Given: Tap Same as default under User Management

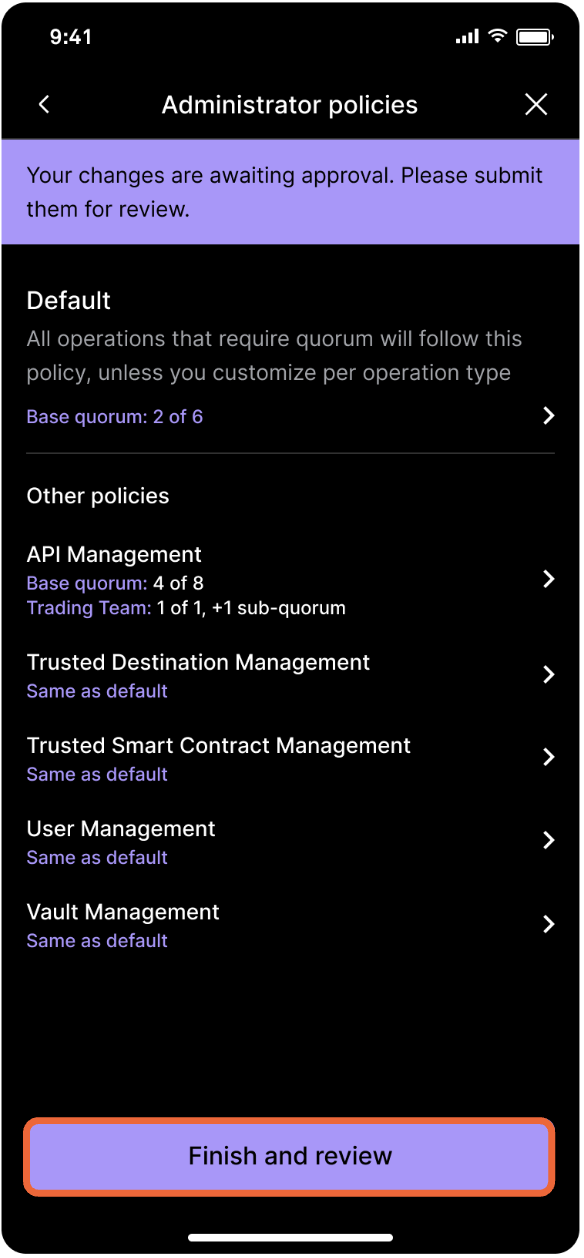Looking at the screenshot, I should 97,858.
